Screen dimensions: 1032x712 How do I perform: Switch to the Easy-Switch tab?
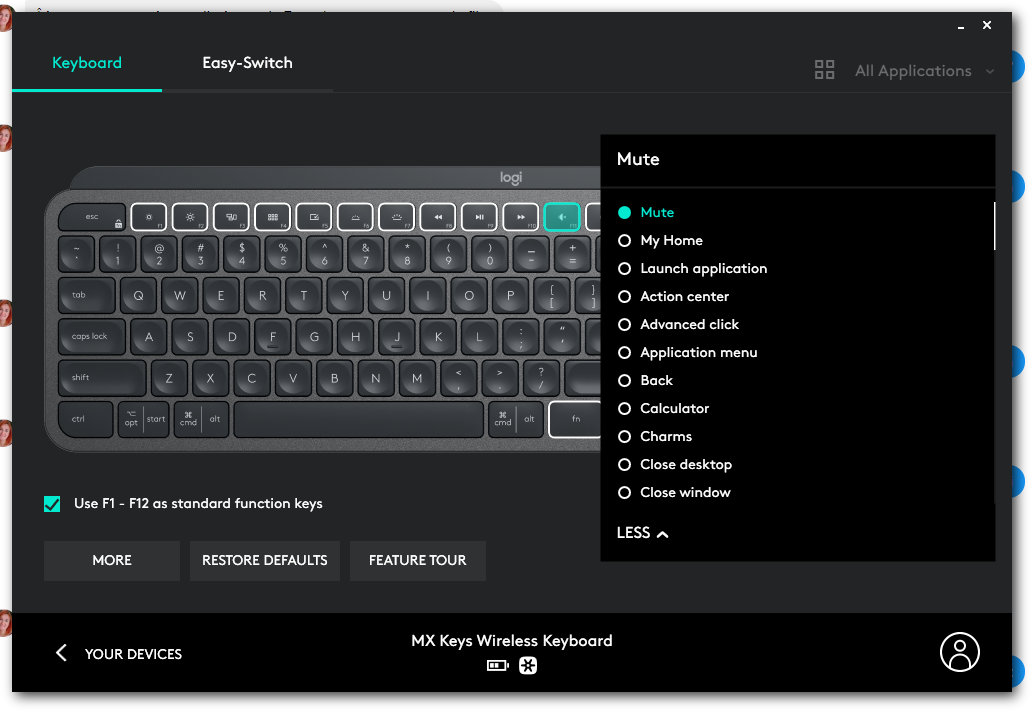247,63
